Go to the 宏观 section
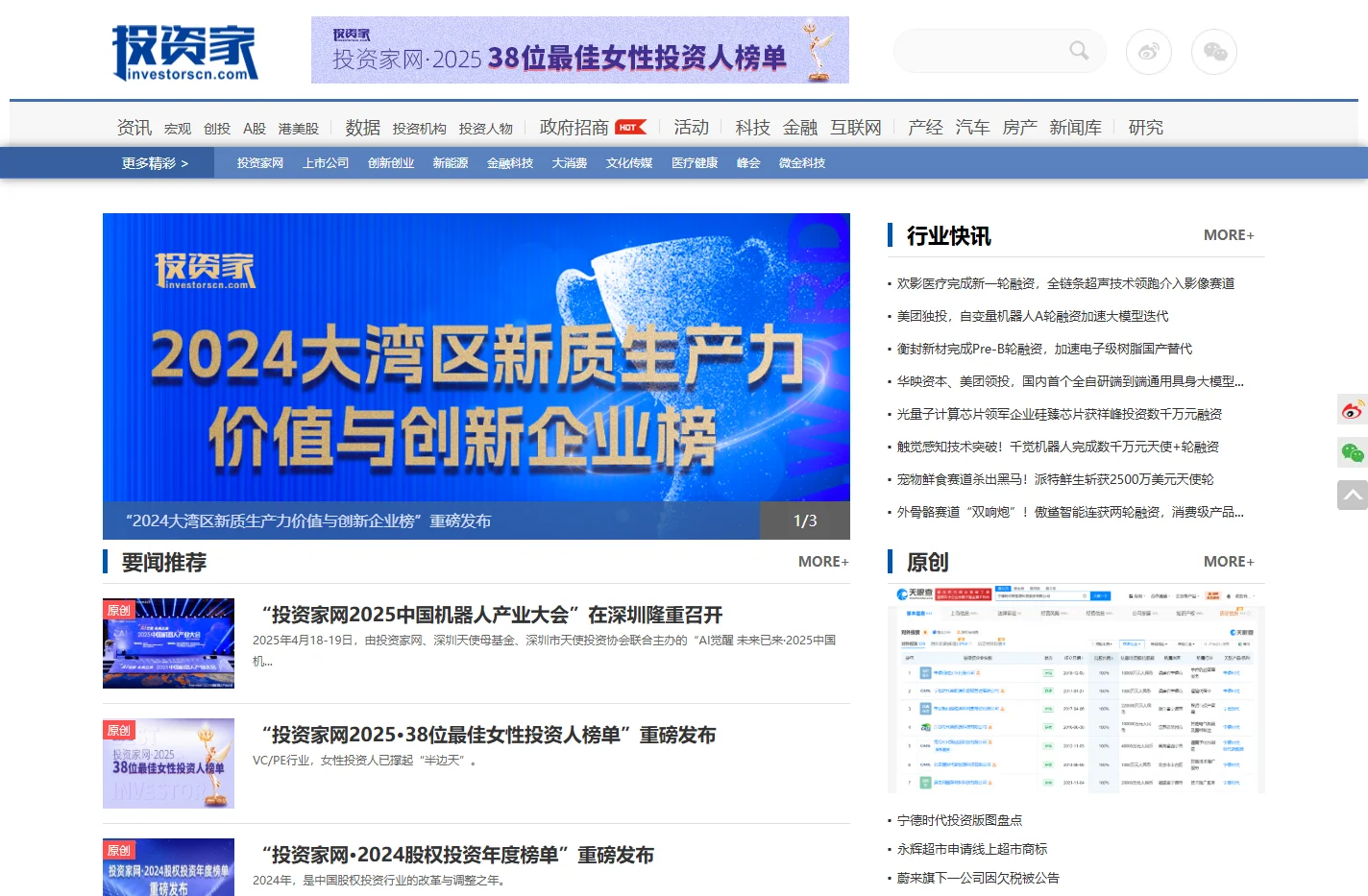 coord(178,129)
